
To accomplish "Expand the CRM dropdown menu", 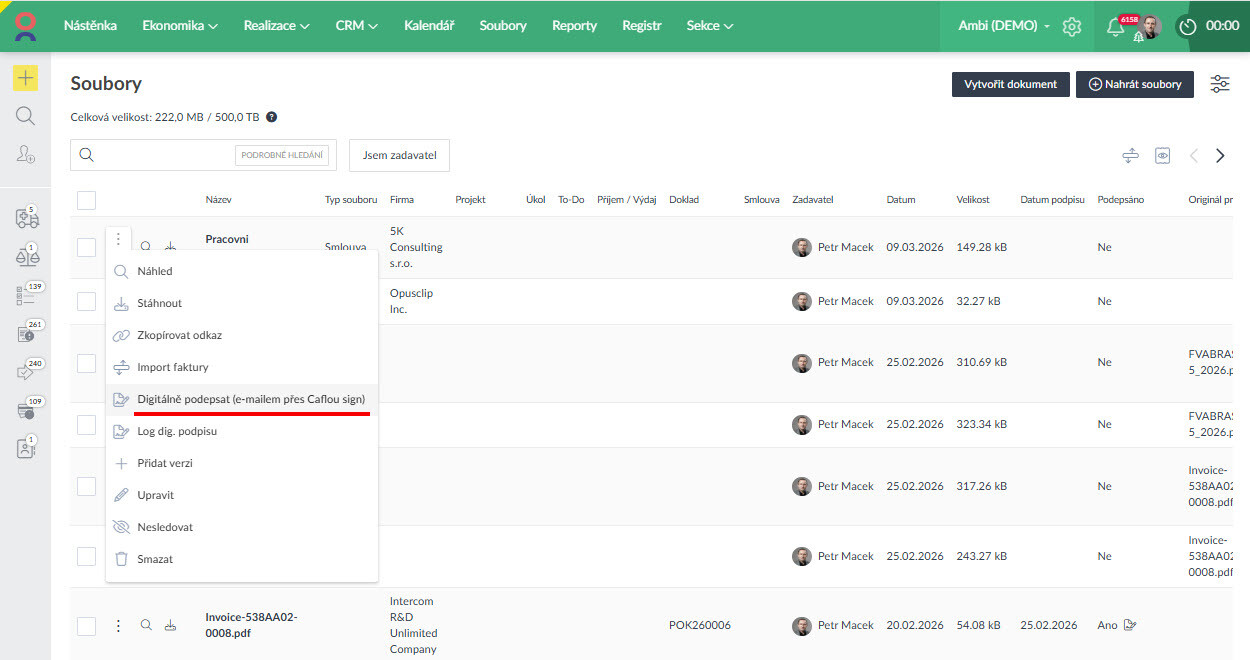I will pos(357,26).
